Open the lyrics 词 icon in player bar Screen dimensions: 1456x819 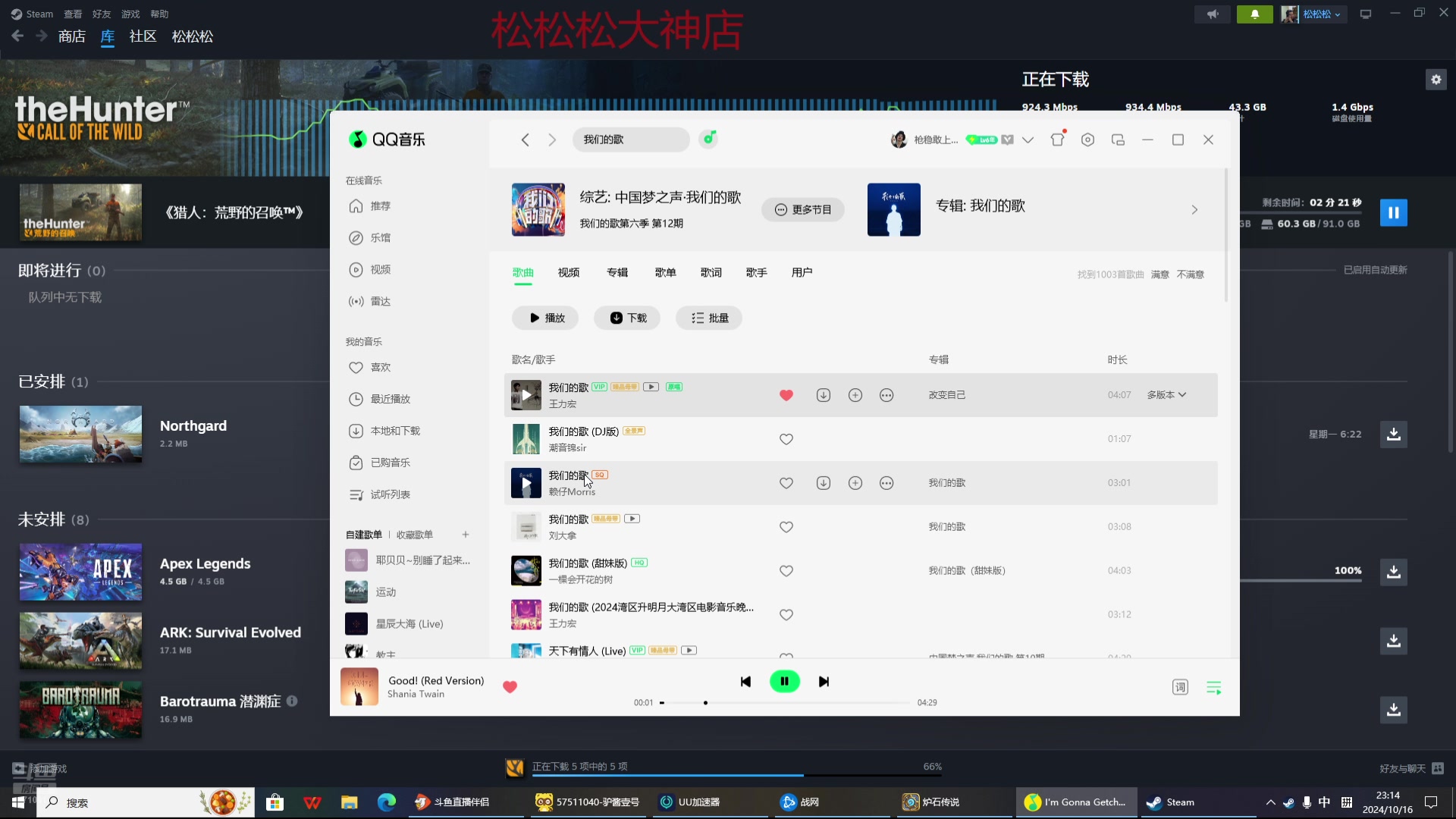tap(1180, 687)
